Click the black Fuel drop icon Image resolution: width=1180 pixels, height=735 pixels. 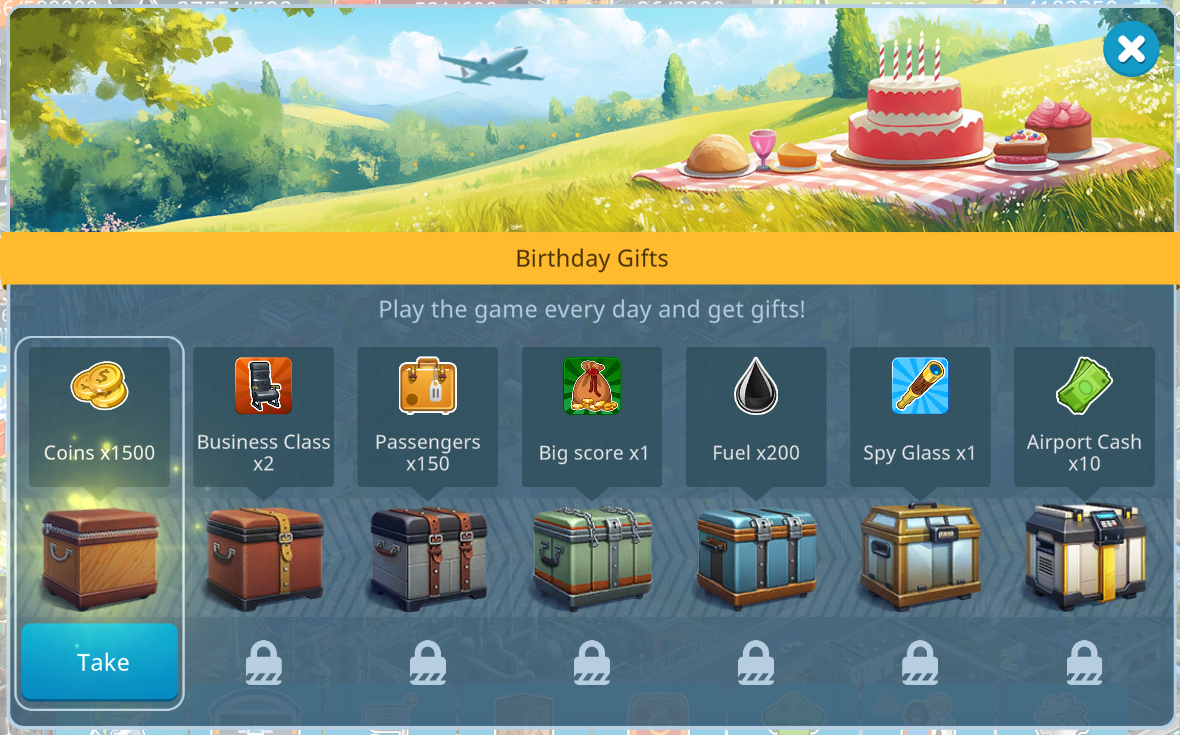click(x=756, y=385)
